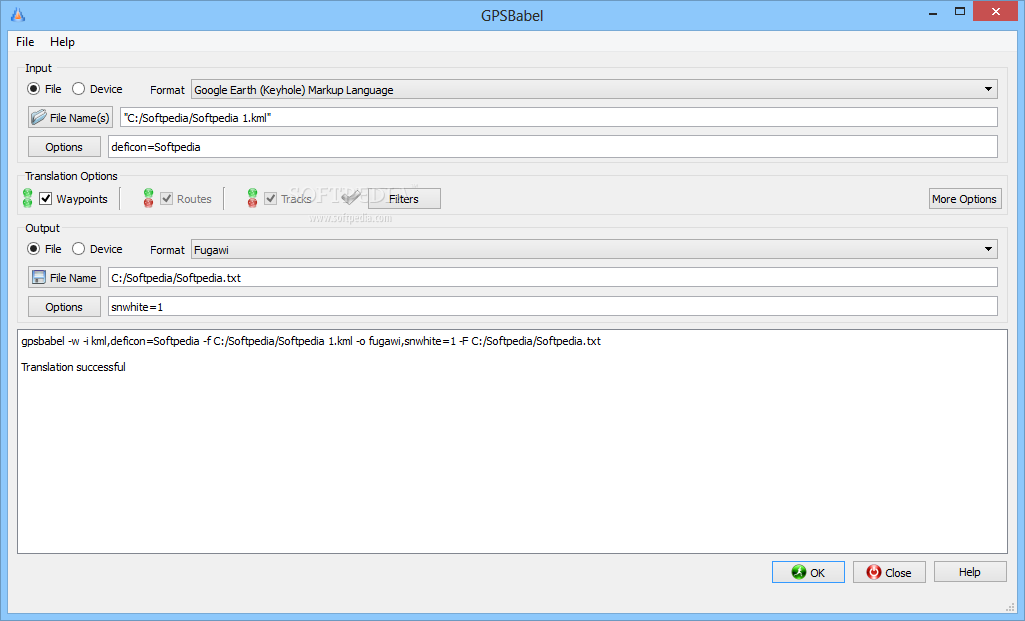The width and height of the screenshot is (1025, 621).
Task: Click the output Options button
Action: [x=64, y=307]
